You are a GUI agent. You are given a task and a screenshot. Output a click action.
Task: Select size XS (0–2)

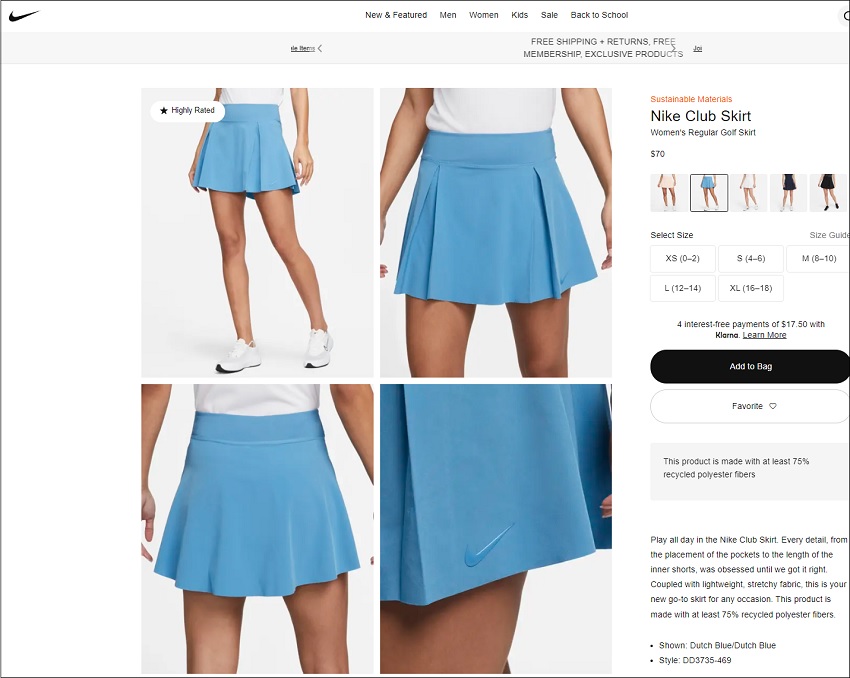[682, 259]
